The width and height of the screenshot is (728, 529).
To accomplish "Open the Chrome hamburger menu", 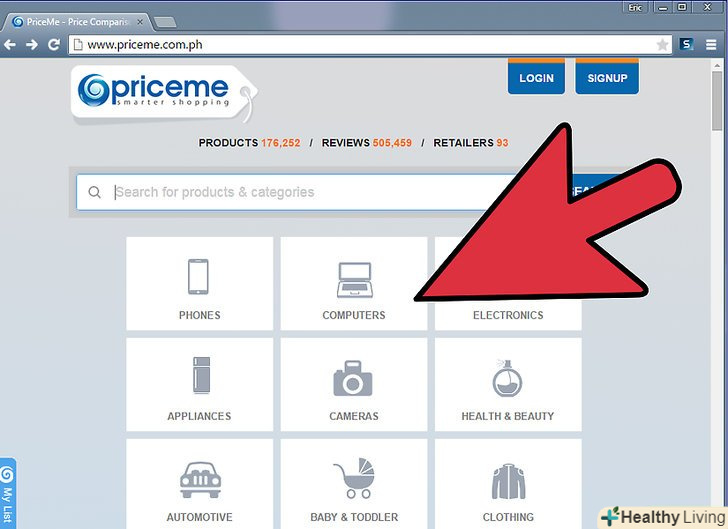I will (711, 45).
